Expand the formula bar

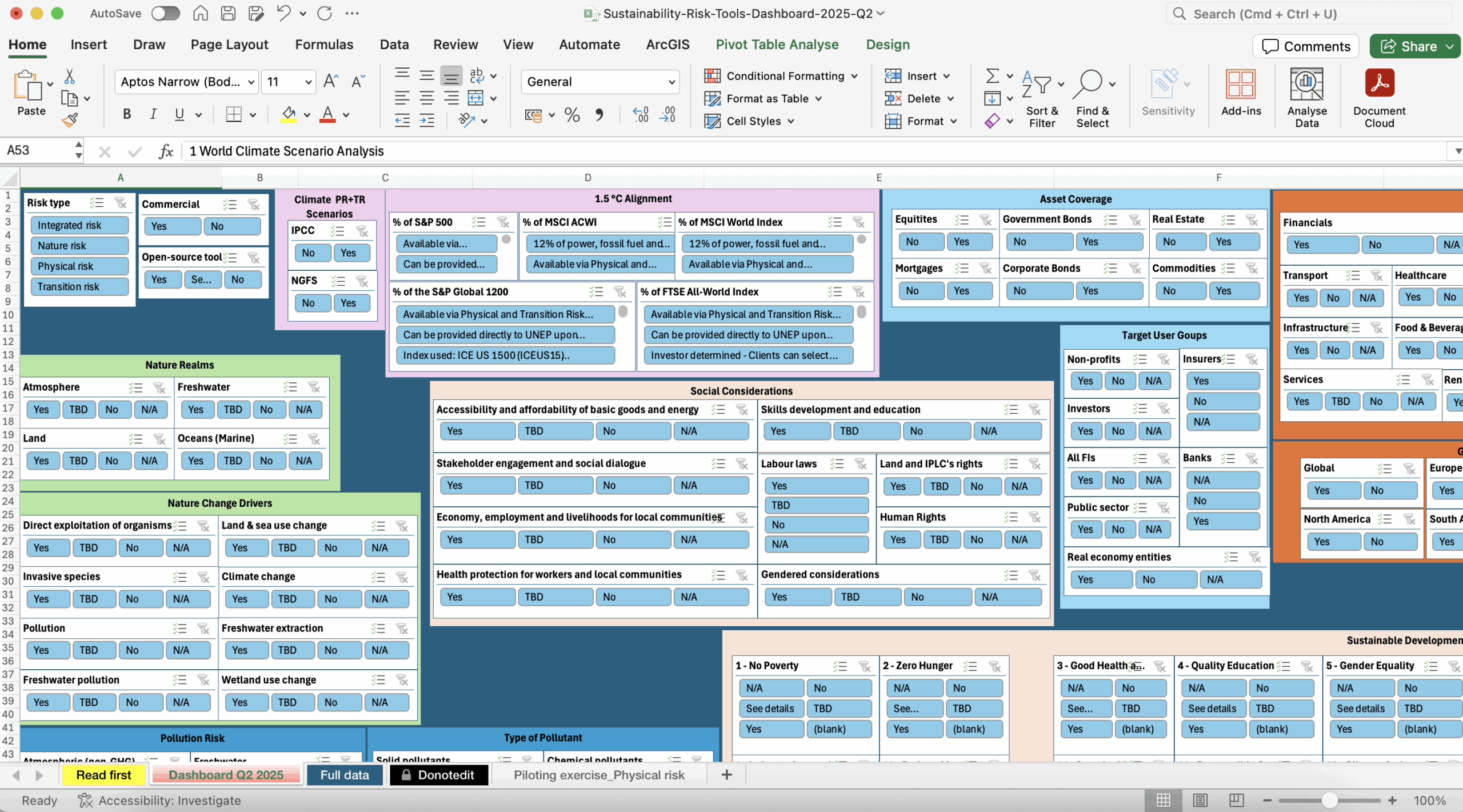pyautogui.click(x=1457, y=151)
